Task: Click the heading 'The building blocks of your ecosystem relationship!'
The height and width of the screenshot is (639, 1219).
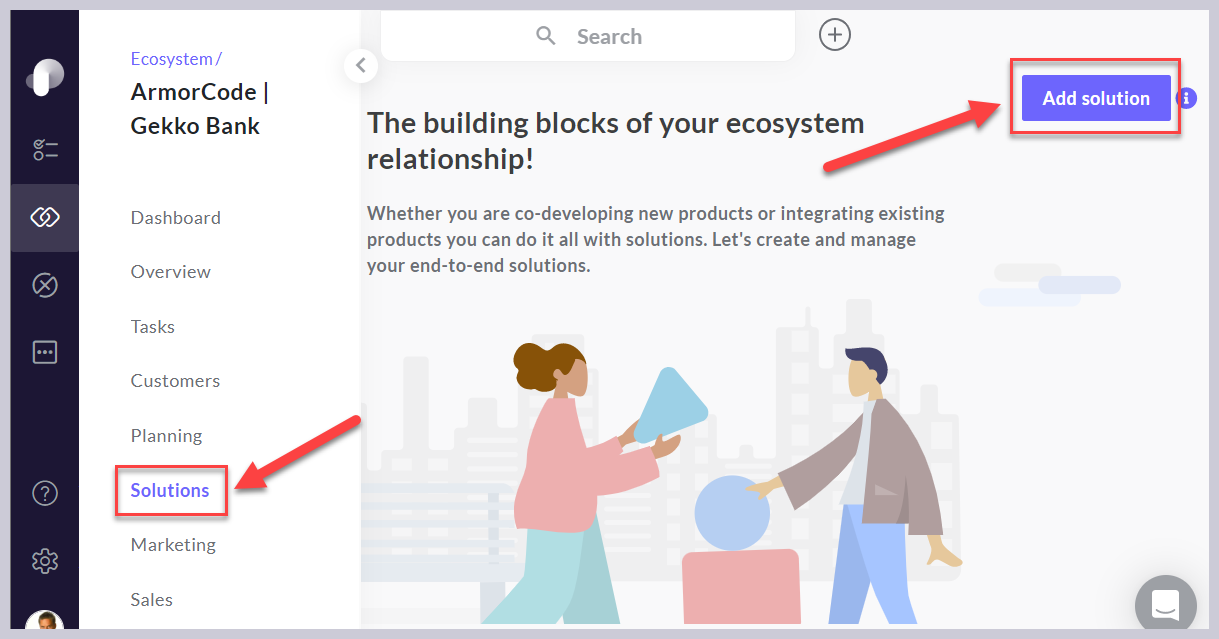Action: (x=616, y=141)
